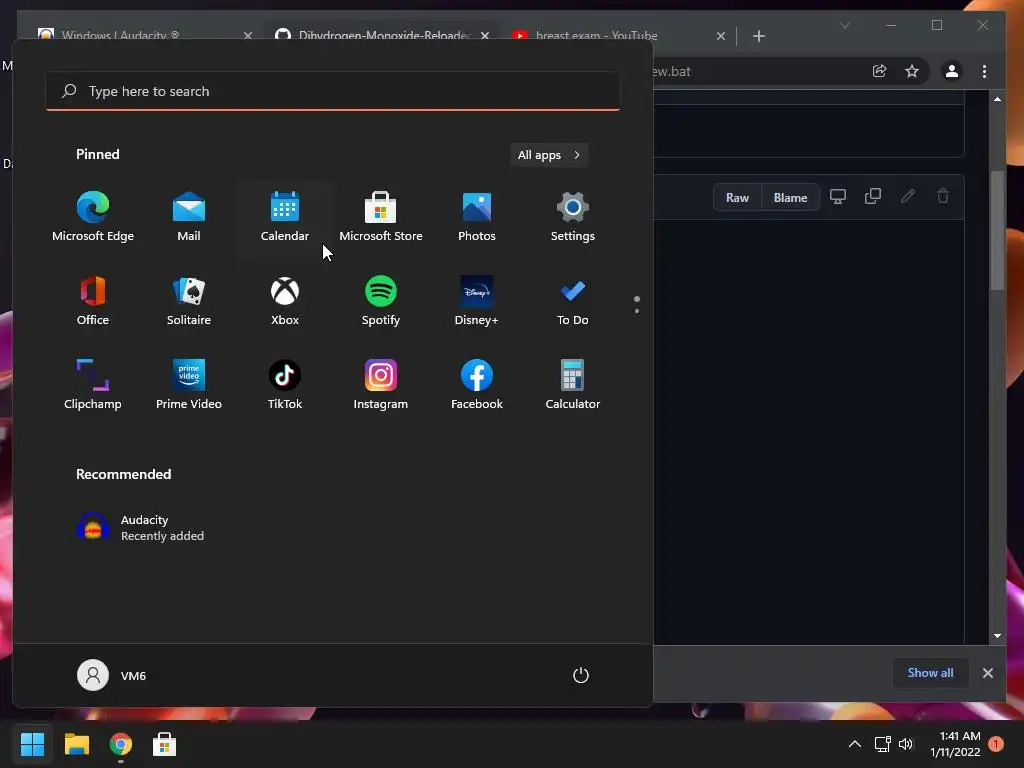Image resolution: width=1024 pixels, height=768 pixels.
Task: Open the Calculator app
Action: [x=573, y=385]
